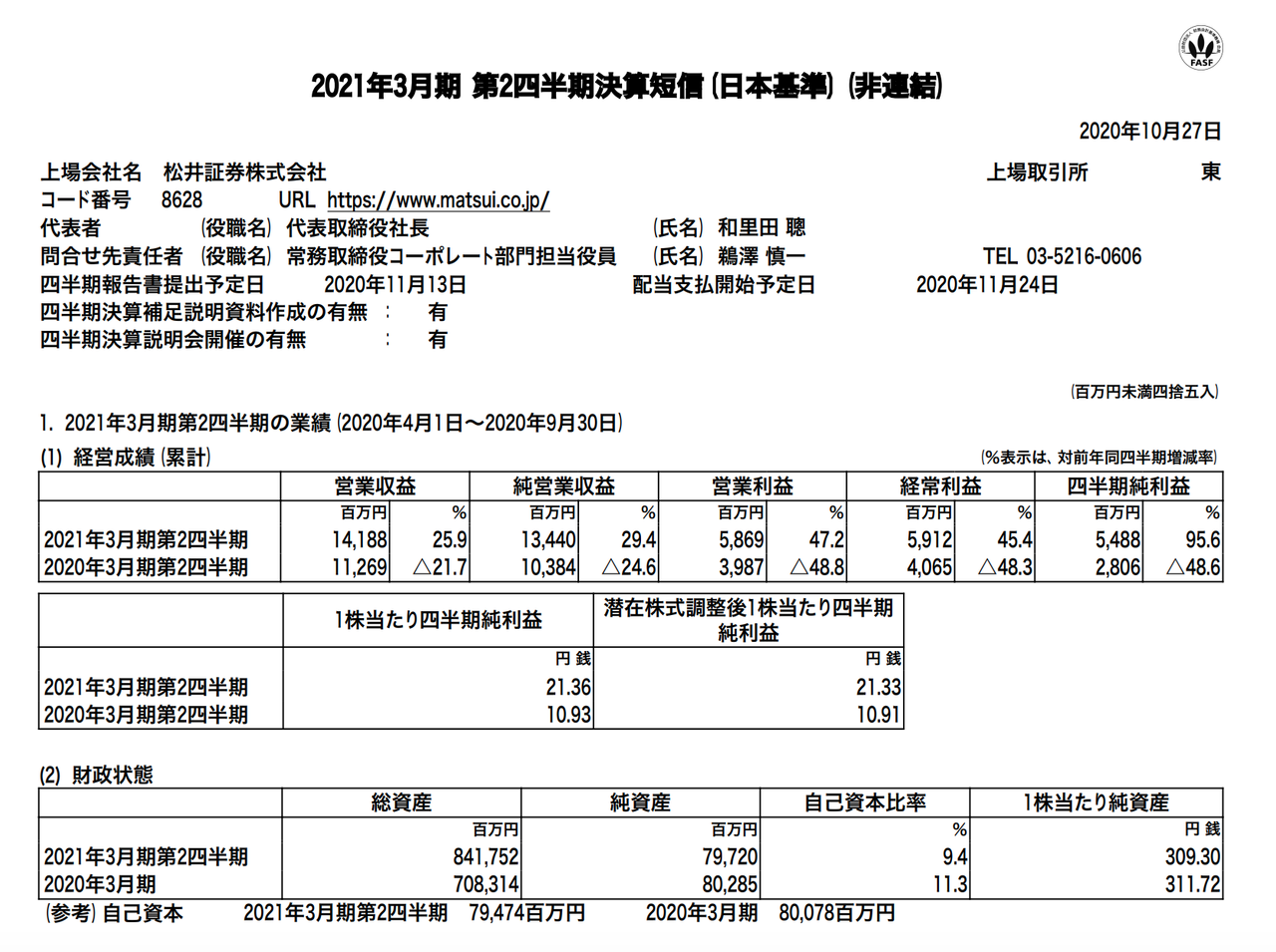Screen dimensions: 1276x952
Task: Select the title 代表取締役社長
Action: click(x=358, y=228)
